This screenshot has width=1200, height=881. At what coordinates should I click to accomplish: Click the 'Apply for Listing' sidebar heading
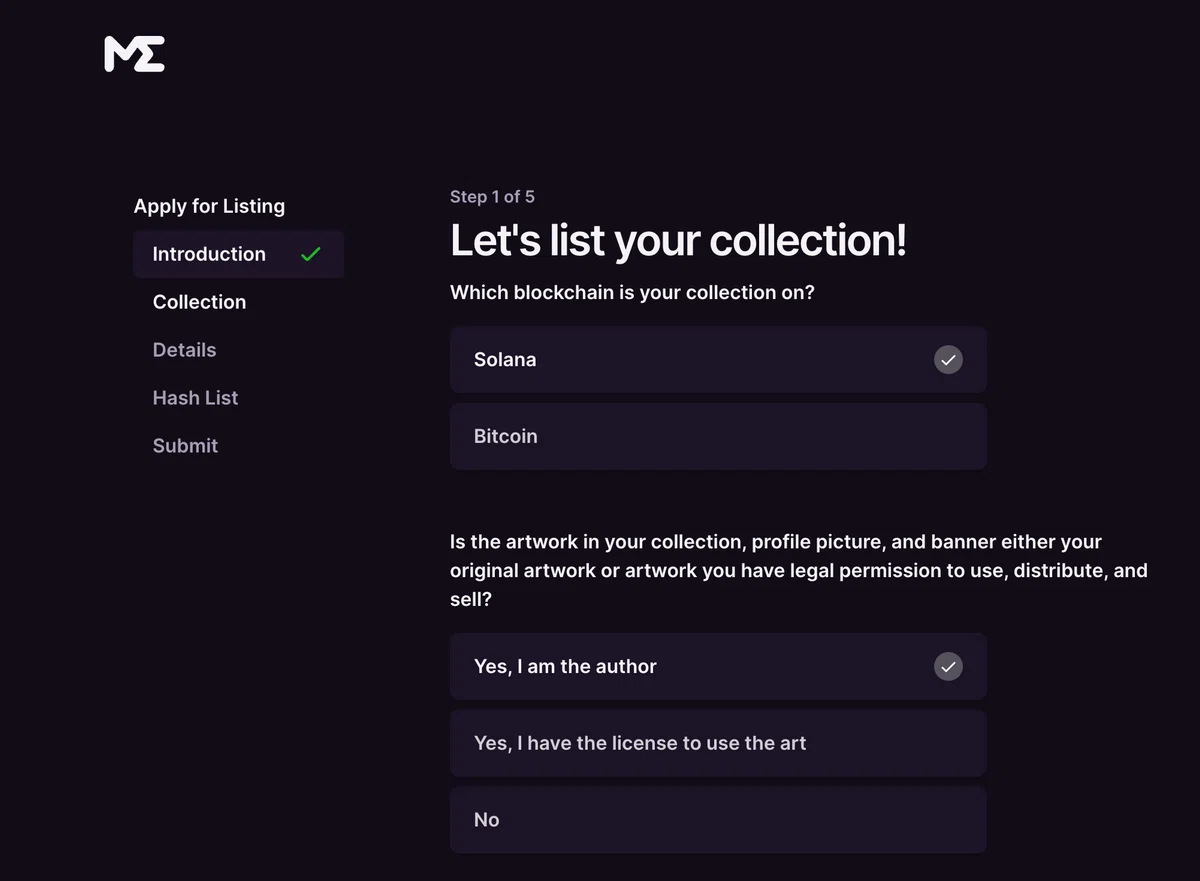(x=209, y=206)
